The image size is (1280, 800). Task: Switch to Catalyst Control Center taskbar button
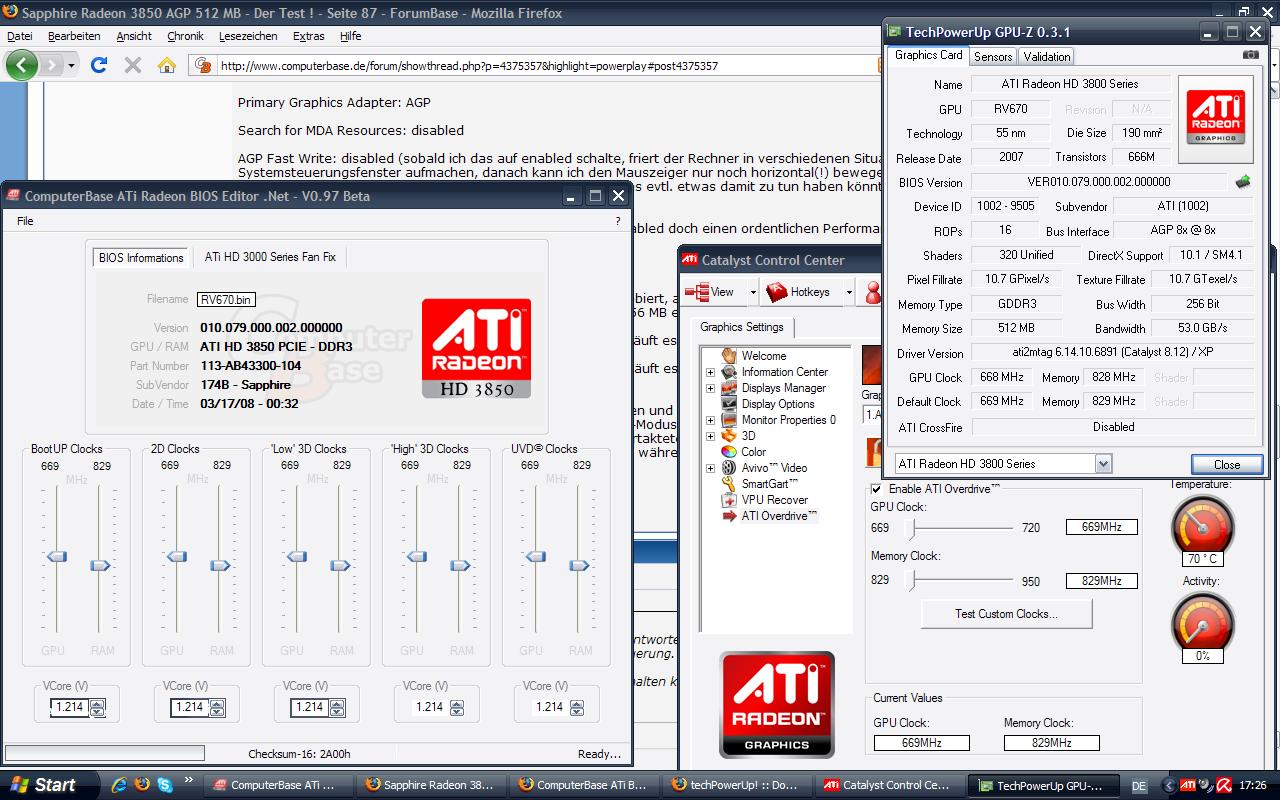coord(888,785)
